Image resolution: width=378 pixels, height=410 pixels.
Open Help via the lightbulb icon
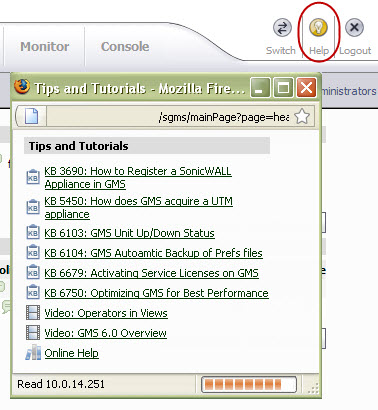pos(318,27)
